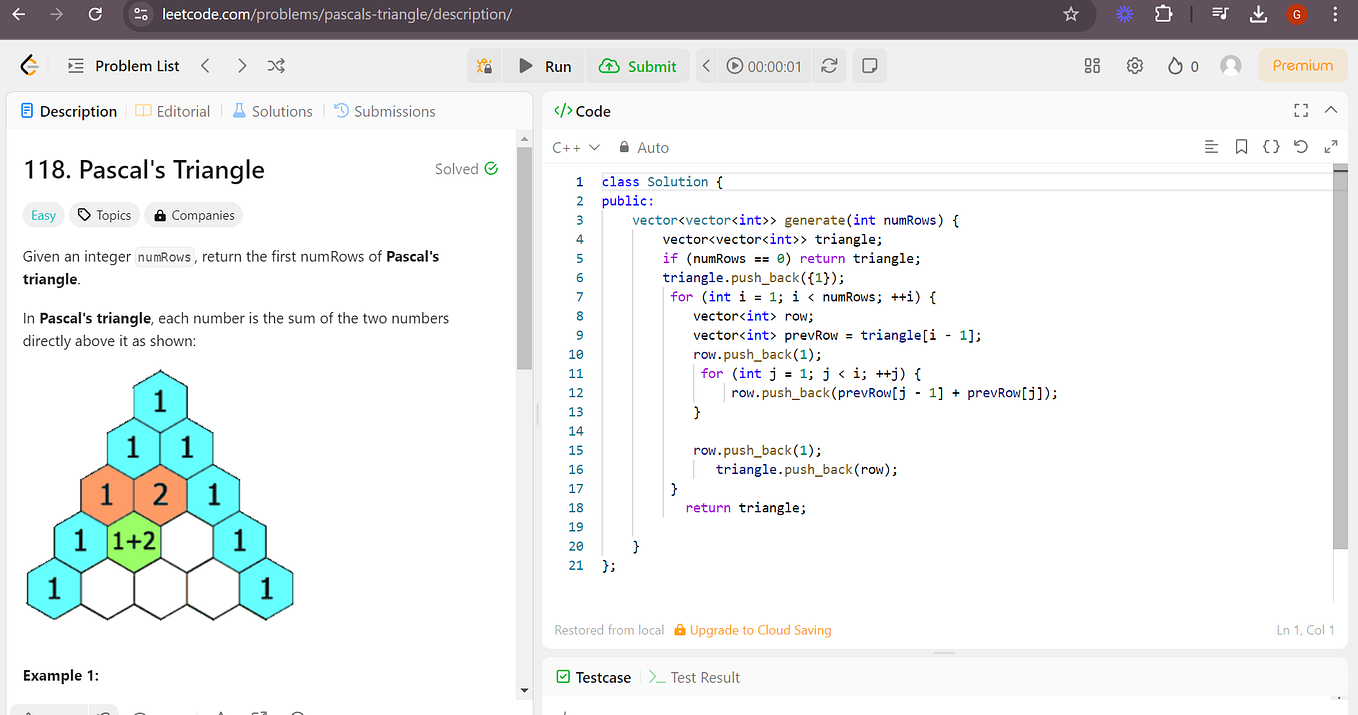Reset the timer with the refresh icon
Image resolution: width=1358 pixels, height=715 pixels.
tap(829, 66)
